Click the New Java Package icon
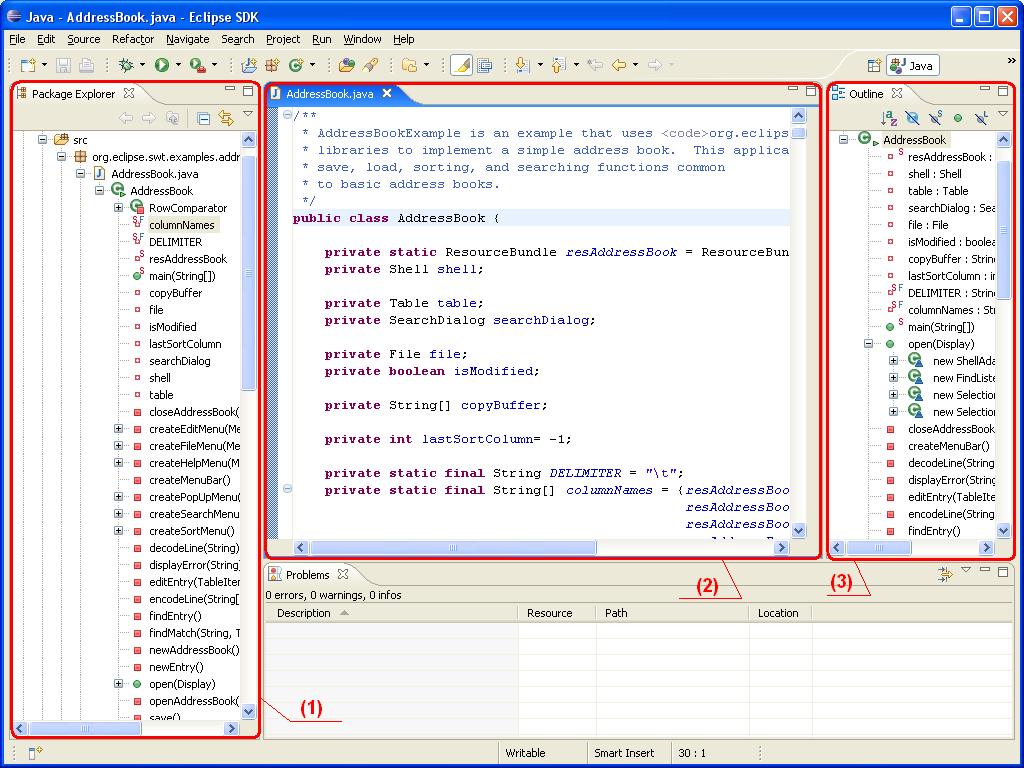This screenshot has width=1024, height=768. point(272,65)
